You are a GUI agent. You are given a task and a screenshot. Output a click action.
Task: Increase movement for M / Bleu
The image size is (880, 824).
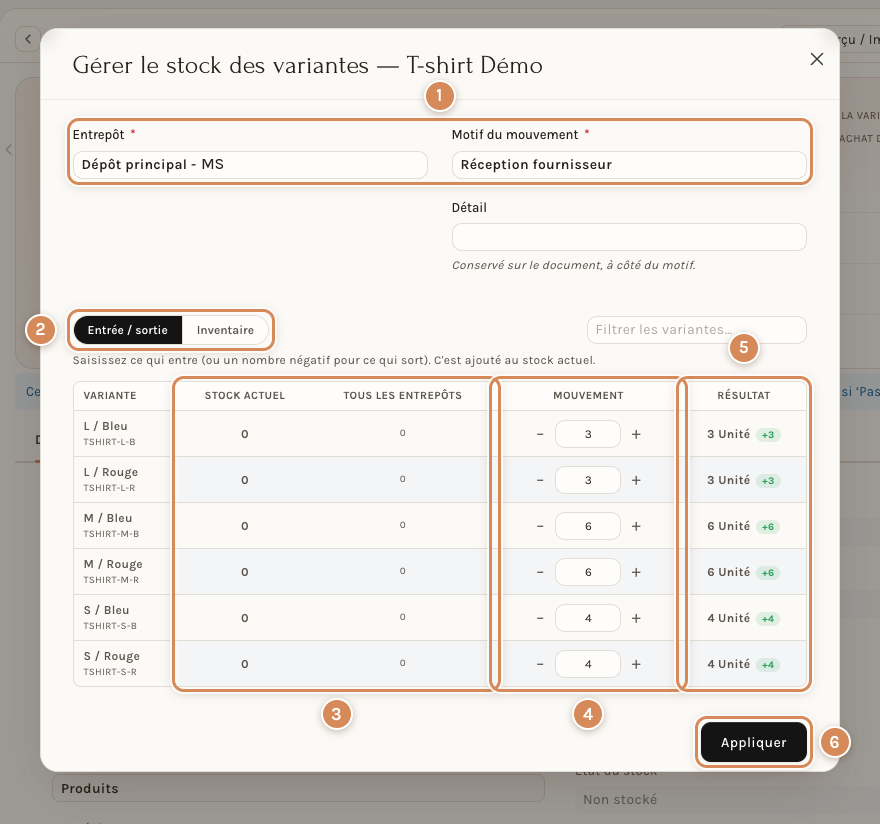pos(636,526)
